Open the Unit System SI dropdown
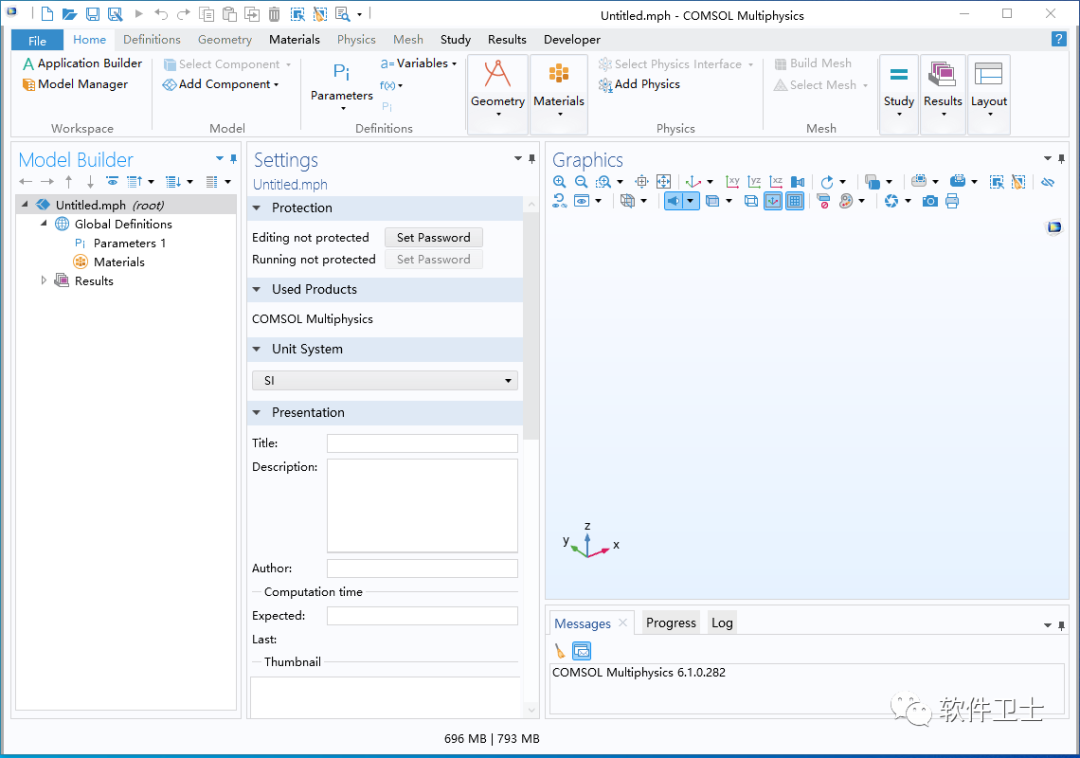 coord(385,380)
